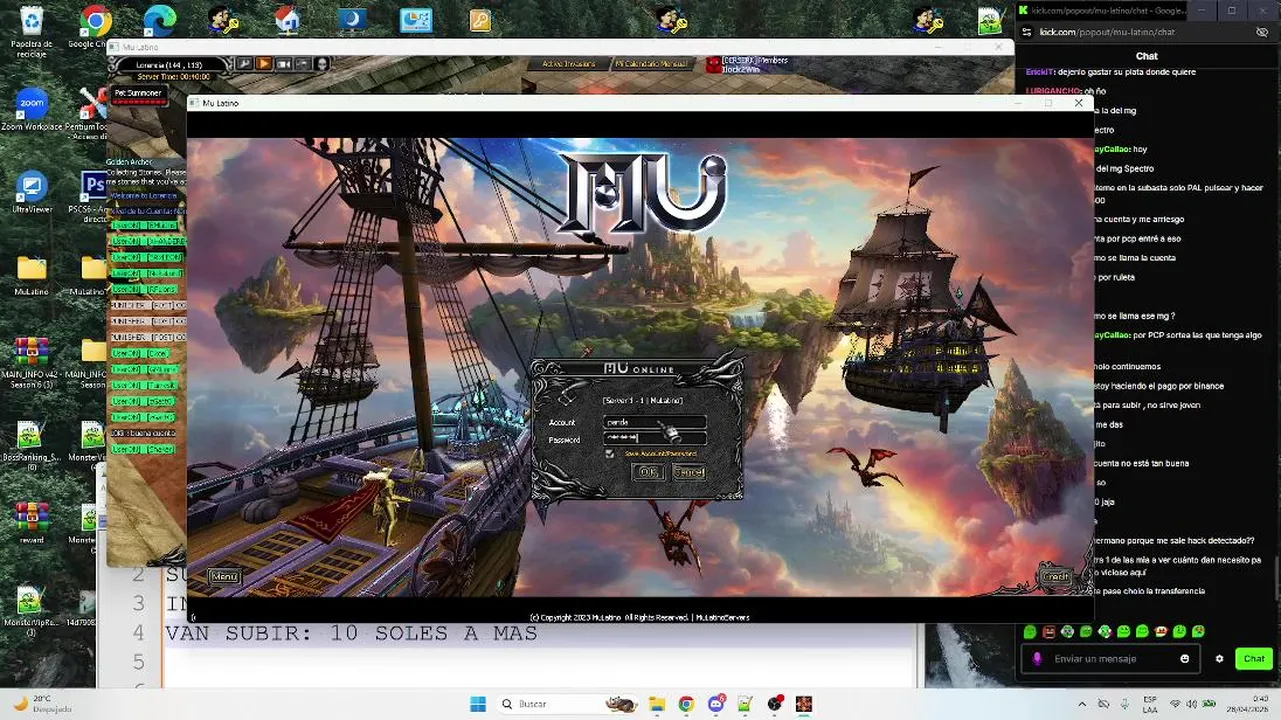This screenshot has height=720, width=1281.
Task: Show hidden tray icons chevron
Action: tap(1082, 704)
